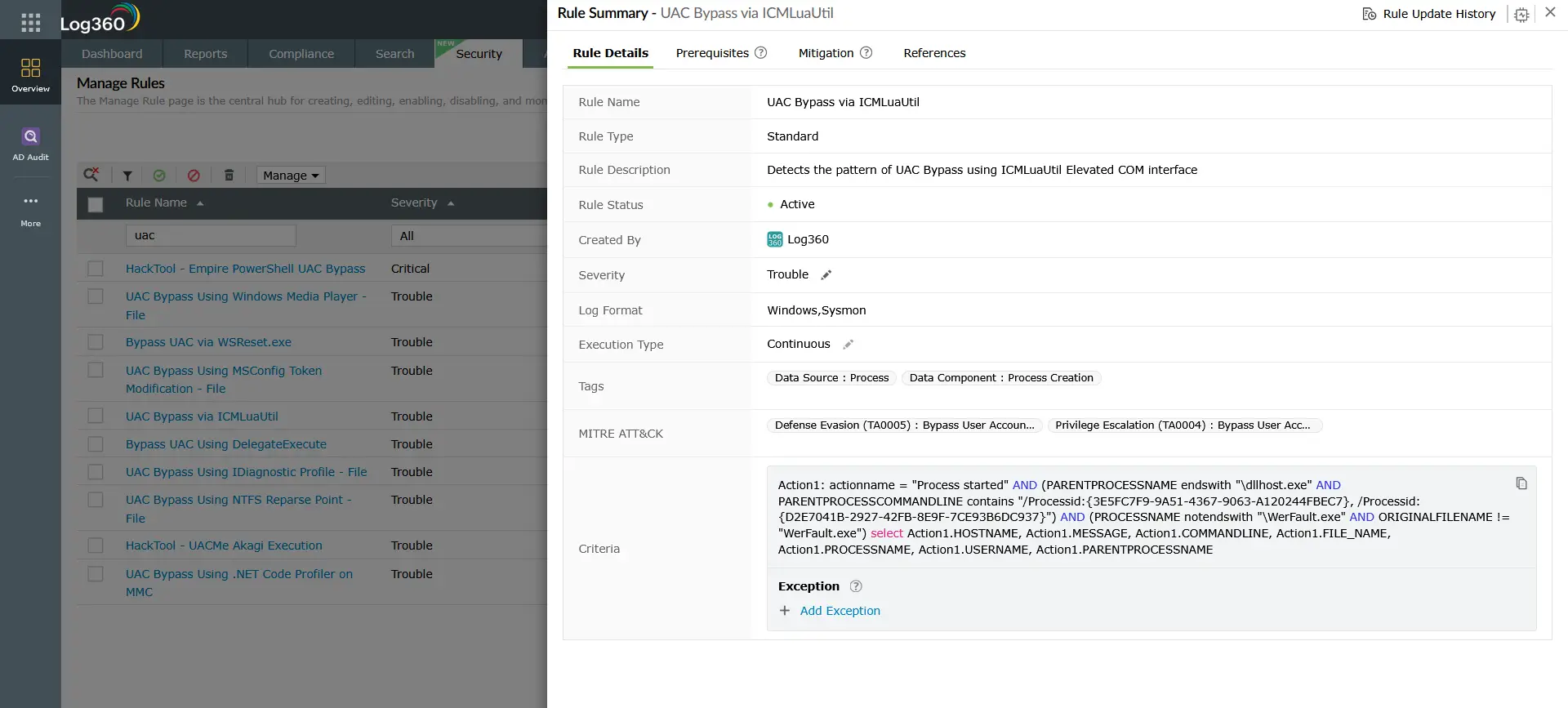Switch to the Security tab
1568x708 pixels.
[x=479, y=54]
